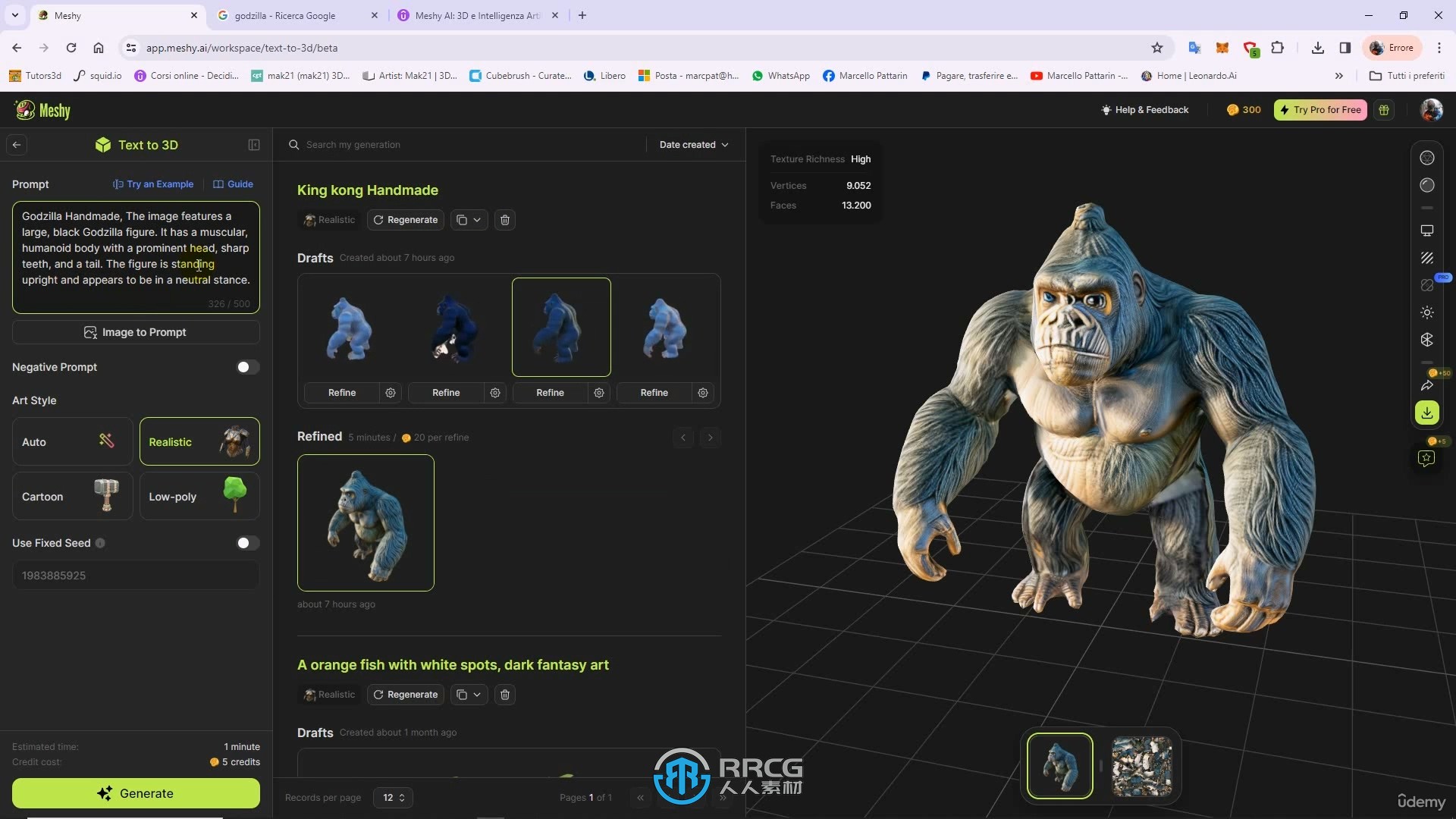Viewport: 1456px width, 819px height.
Task: Open settings gear for fourth King Kong draft
Action: [703, 393]
